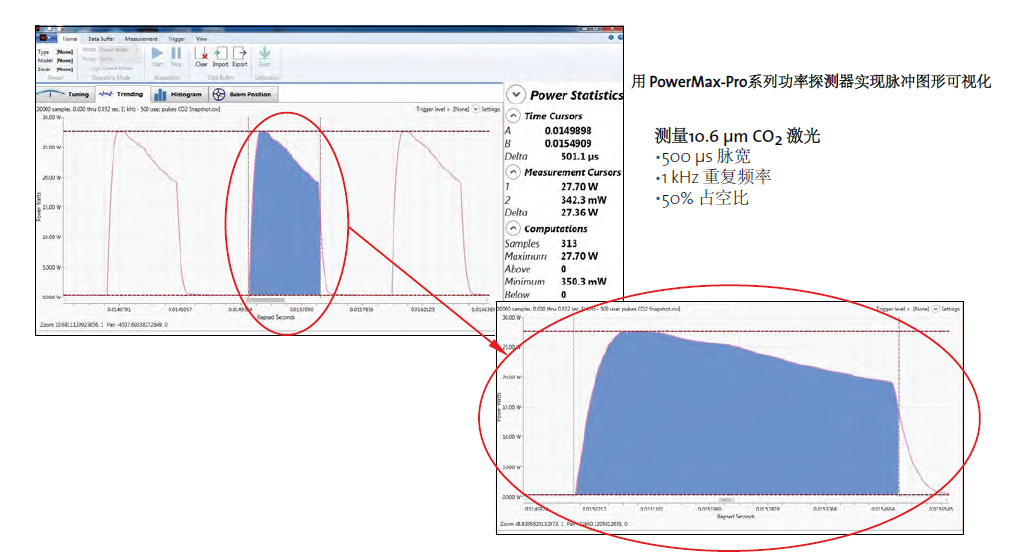The width and height of the screenshot is (1019, 555).
Task: Toggle the High-Speed Mode checkbox
Action: pos(109,68)
